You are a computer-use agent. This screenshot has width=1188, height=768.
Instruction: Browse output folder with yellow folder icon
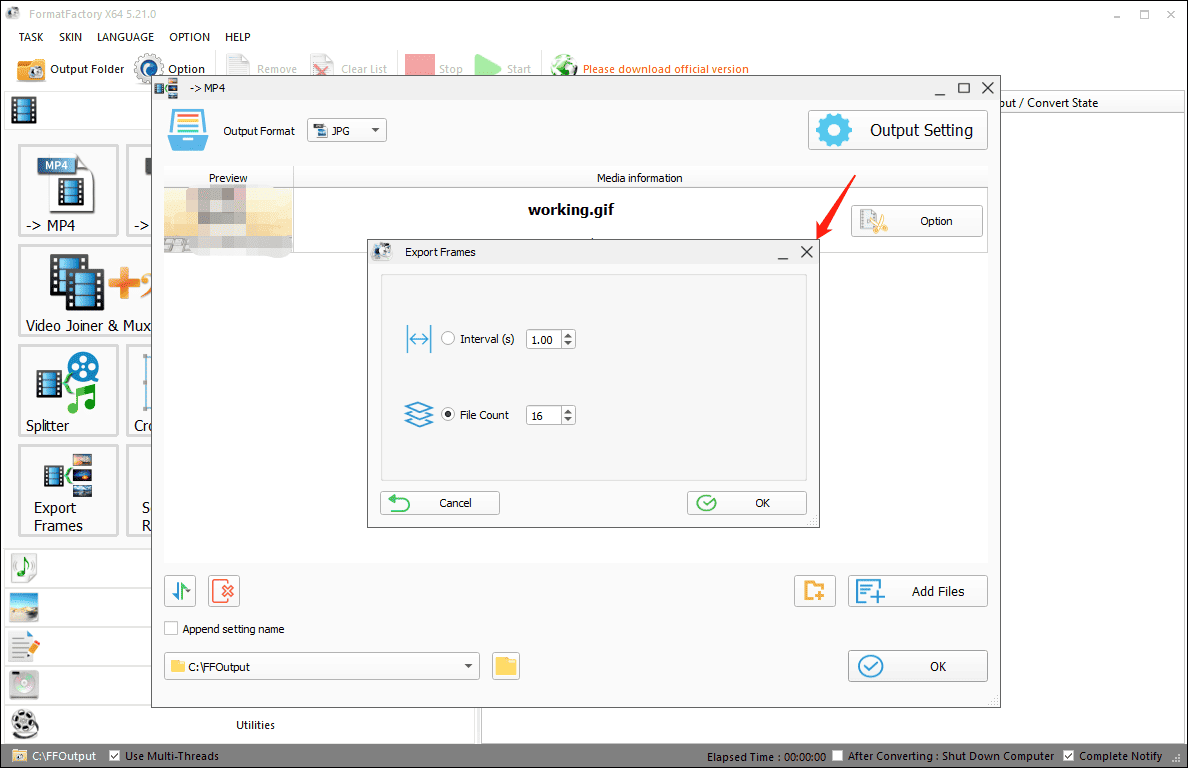click(x=505, y=666)
